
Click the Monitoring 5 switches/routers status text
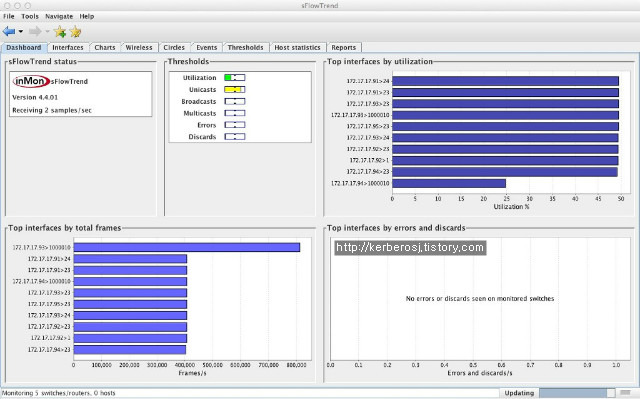(x=59, y=393)
